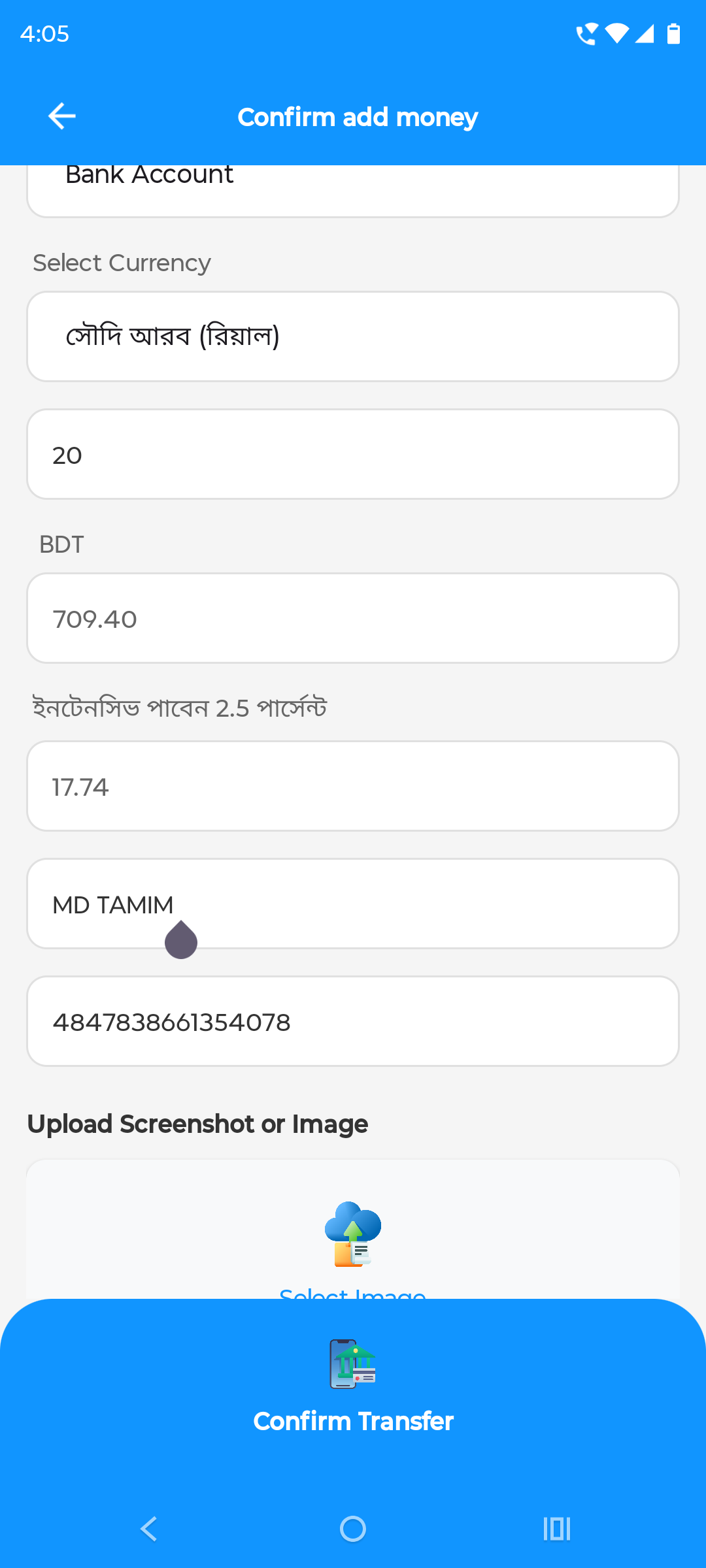Tap the incentive field showing 17.74
The height and width of the screenshot is (1568, 706).
[x=353, y=786]
